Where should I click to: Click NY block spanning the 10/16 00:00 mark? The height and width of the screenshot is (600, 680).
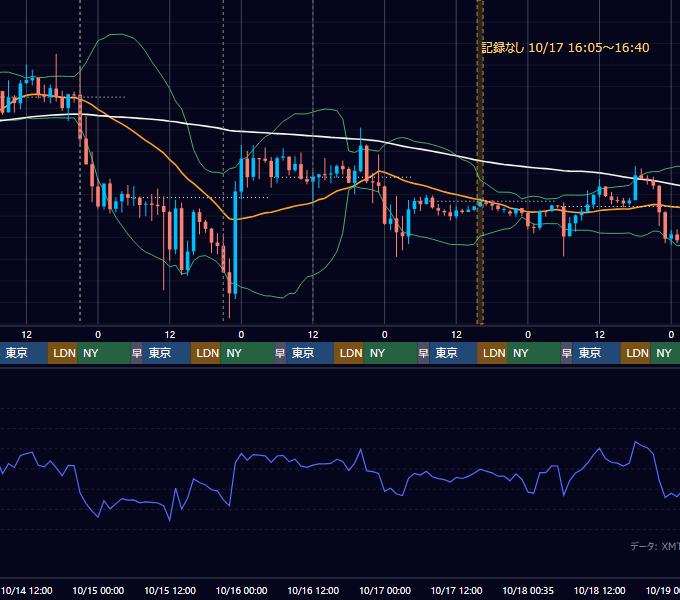pos(247,353)
